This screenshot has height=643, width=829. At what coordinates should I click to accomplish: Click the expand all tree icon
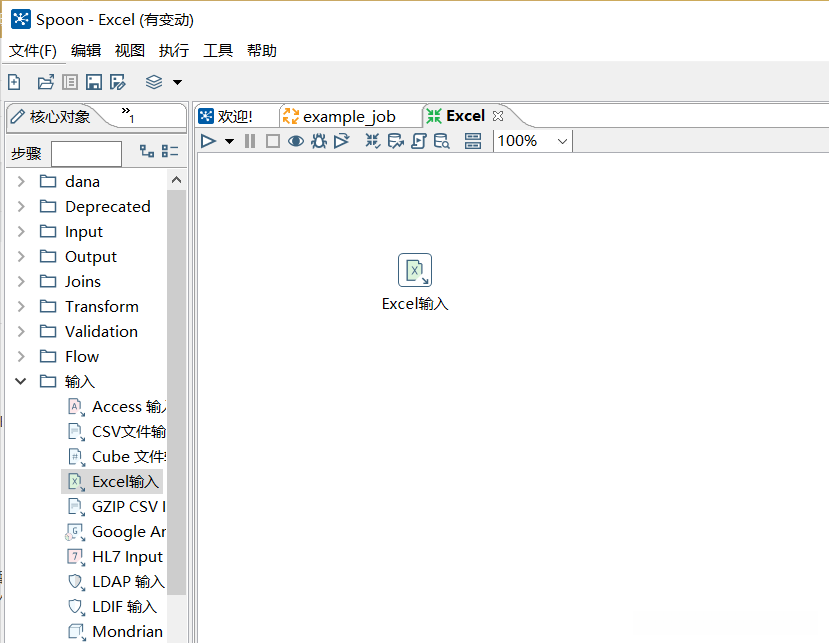147,151
